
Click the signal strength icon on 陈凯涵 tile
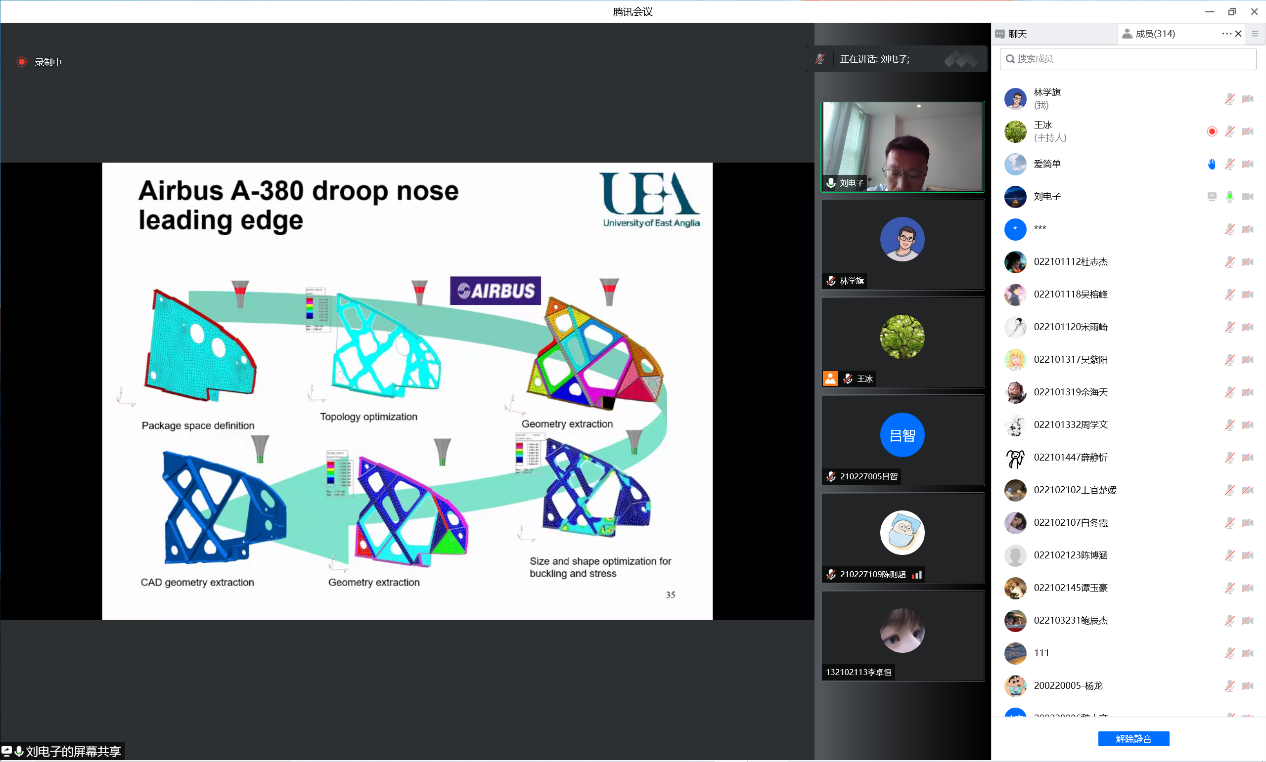pos(917,575)
